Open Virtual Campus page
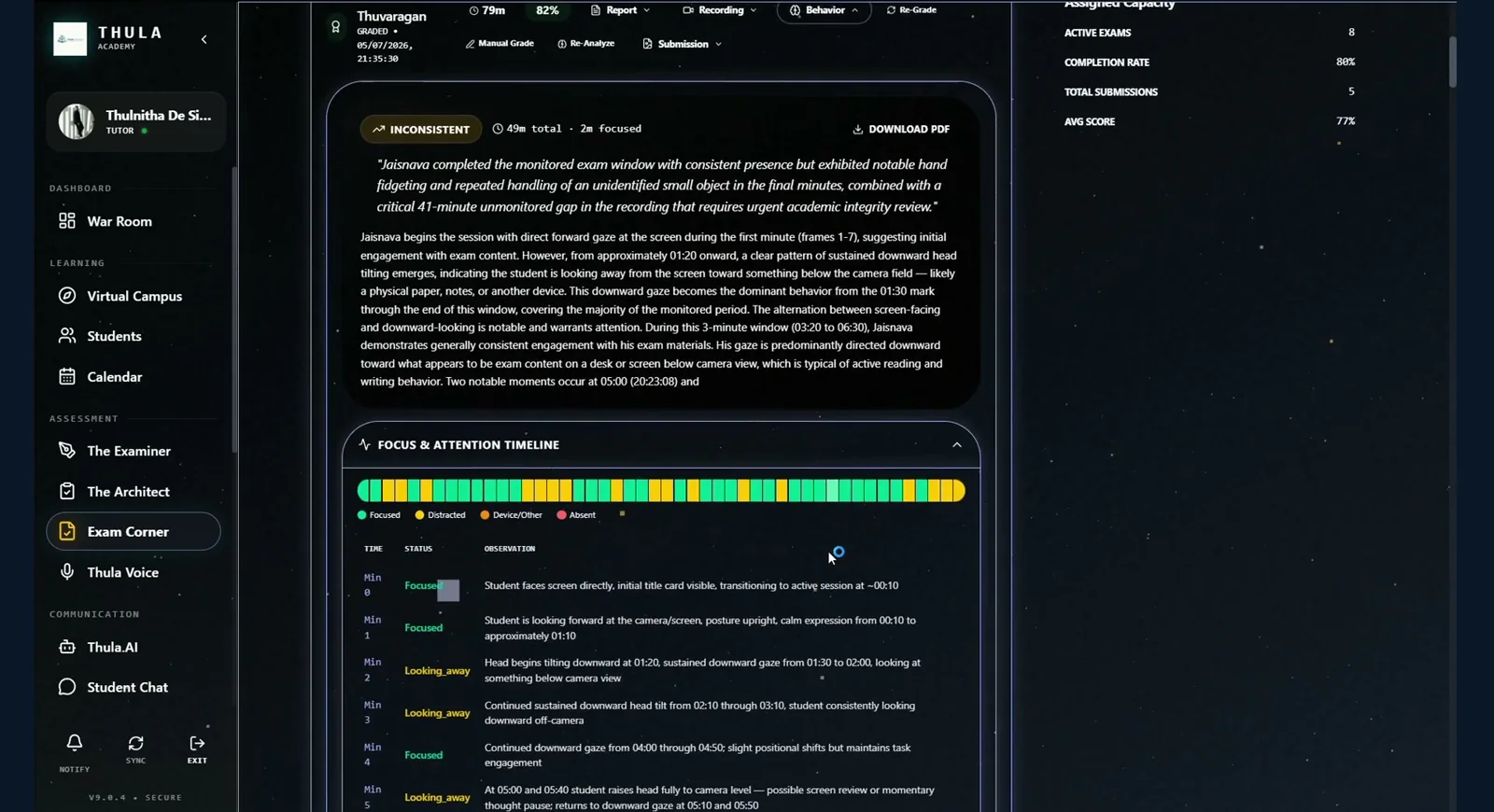1494x812 pixels. point(133,296)
